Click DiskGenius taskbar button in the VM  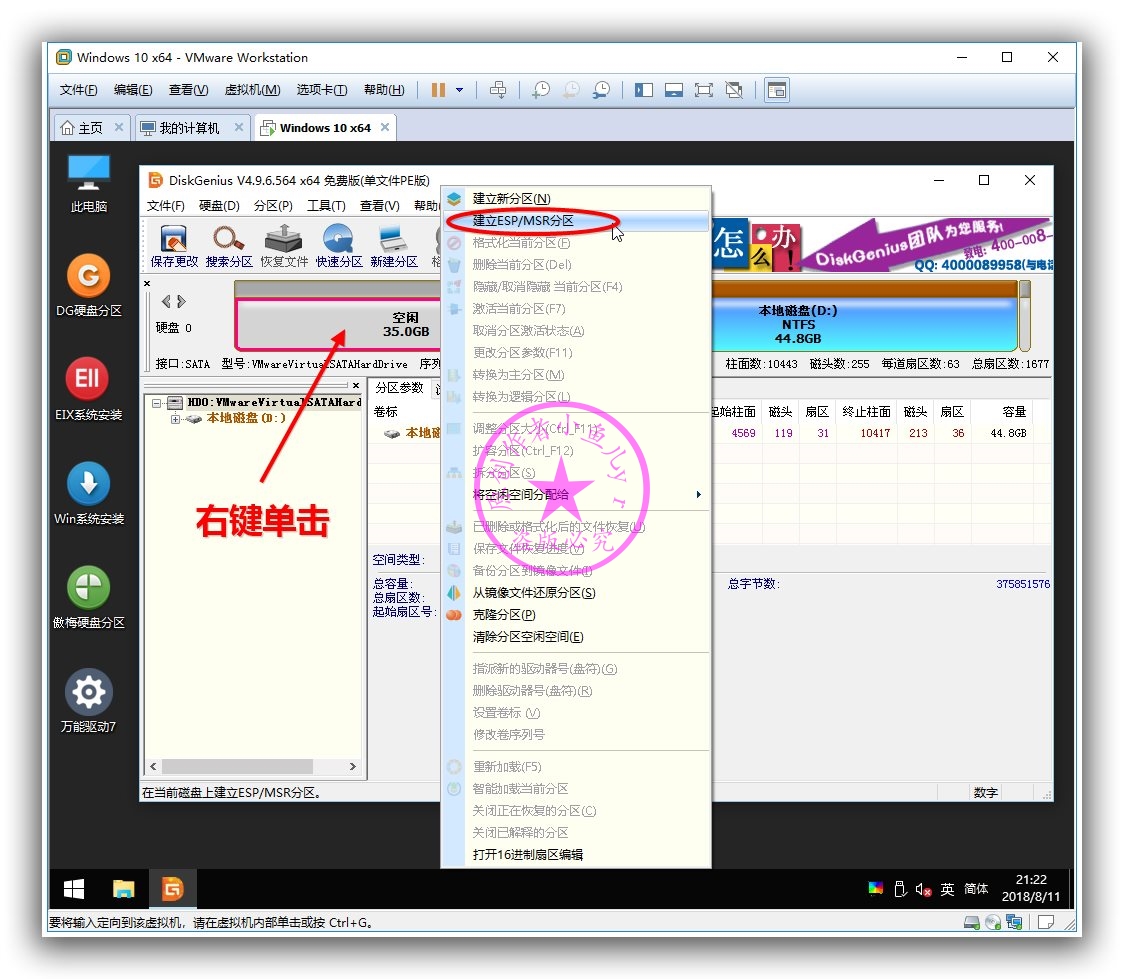click(x=172, y=889)
